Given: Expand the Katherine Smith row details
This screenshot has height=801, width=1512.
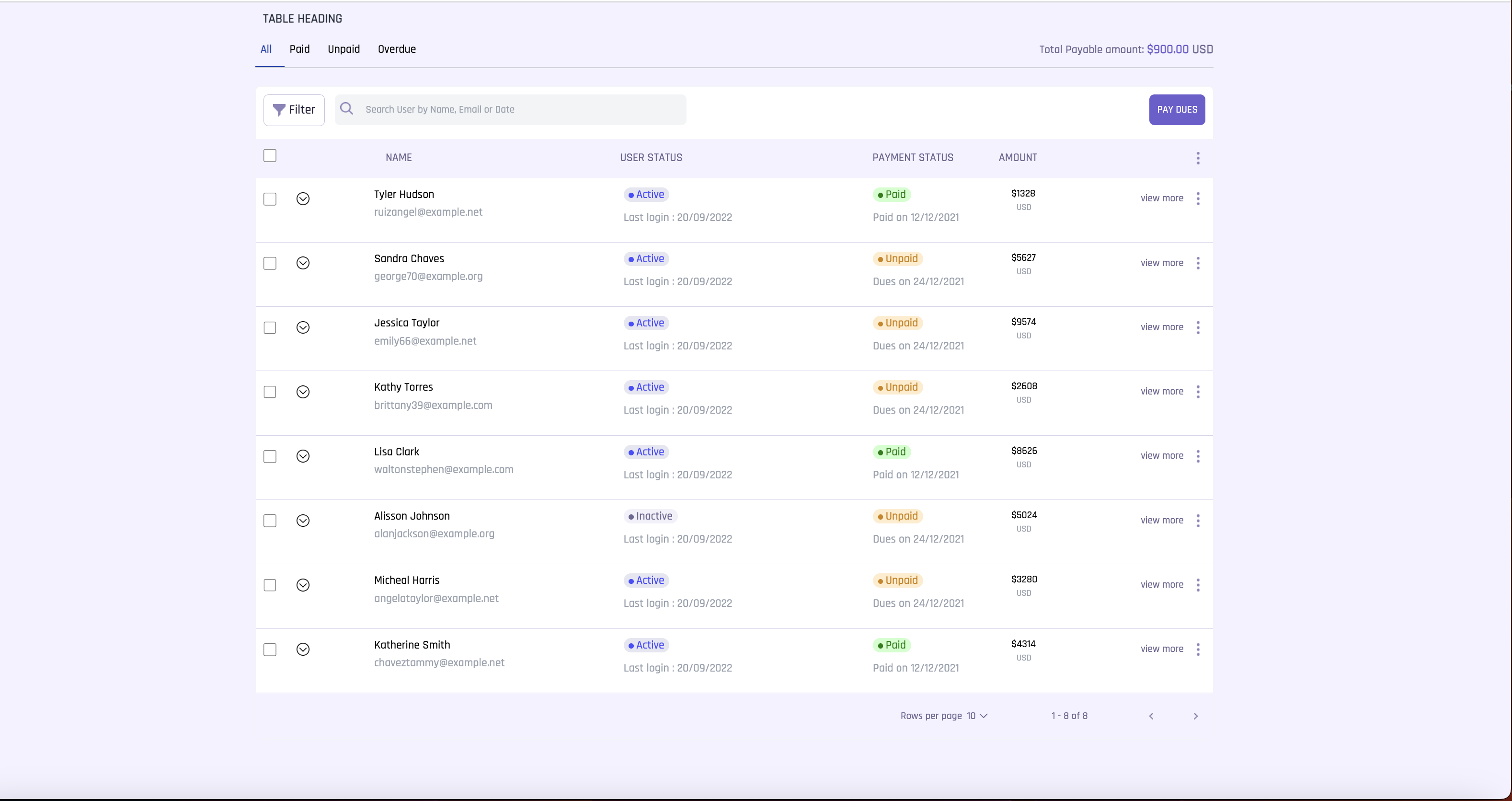Looking at the screenshot, I should coord(303,649).
